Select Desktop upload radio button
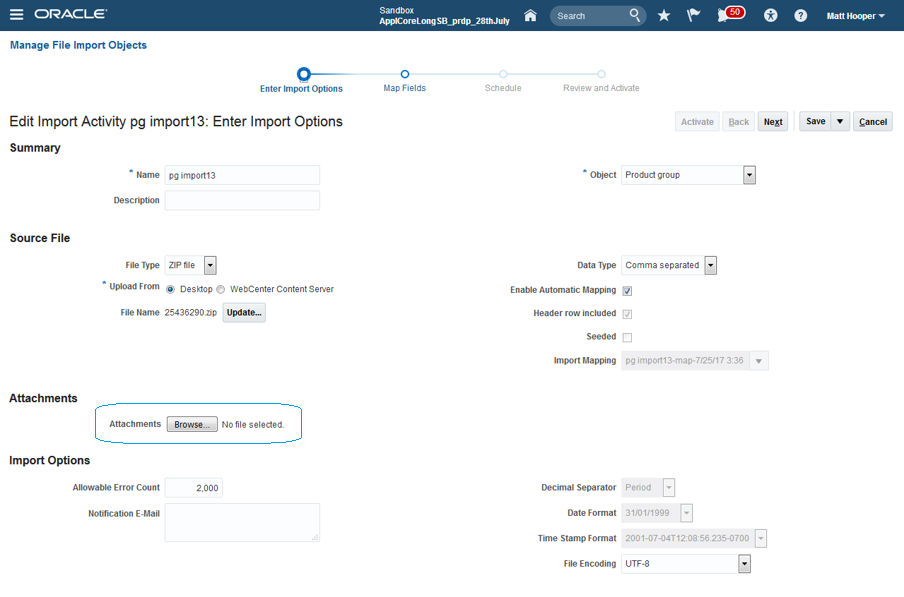Image resolution: width=904 pixels, height=597 pixels. [170, 289]
